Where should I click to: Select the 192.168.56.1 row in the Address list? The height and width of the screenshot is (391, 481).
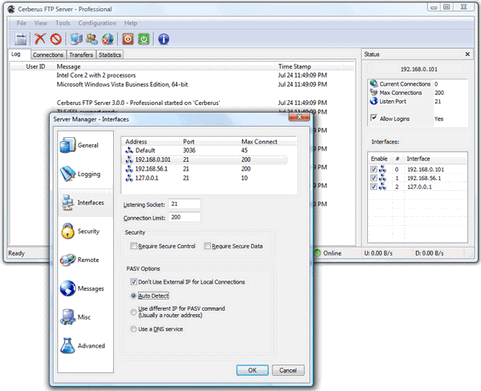pyautogui.click(x=206, y=169)
